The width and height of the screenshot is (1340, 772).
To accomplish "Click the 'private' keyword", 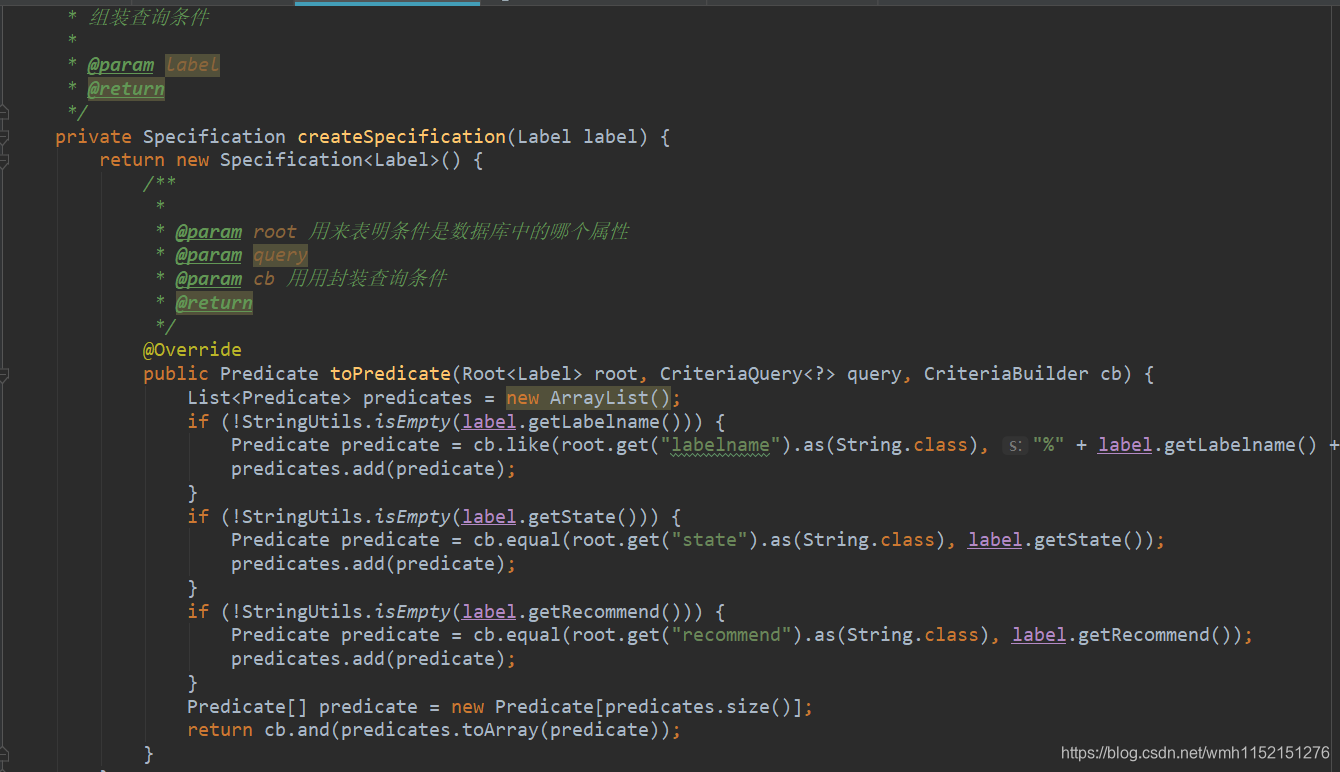I will (x=93, y=137).
